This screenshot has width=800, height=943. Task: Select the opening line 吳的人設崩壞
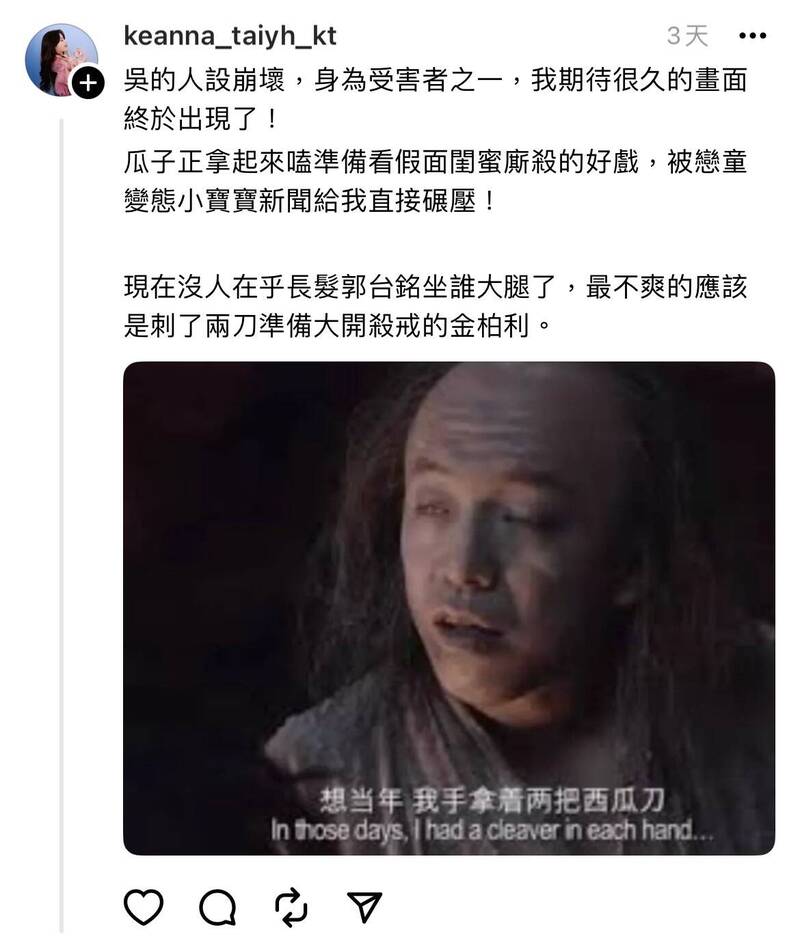(204, 80)
